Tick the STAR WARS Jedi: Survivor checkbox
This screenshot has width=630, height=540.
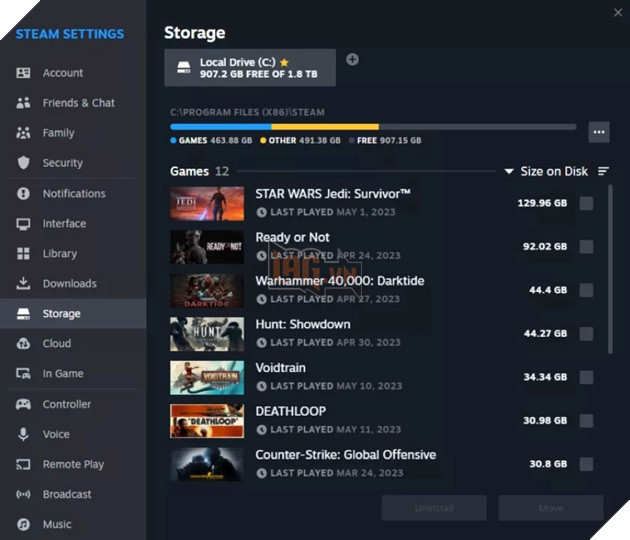tap(586, 203)
